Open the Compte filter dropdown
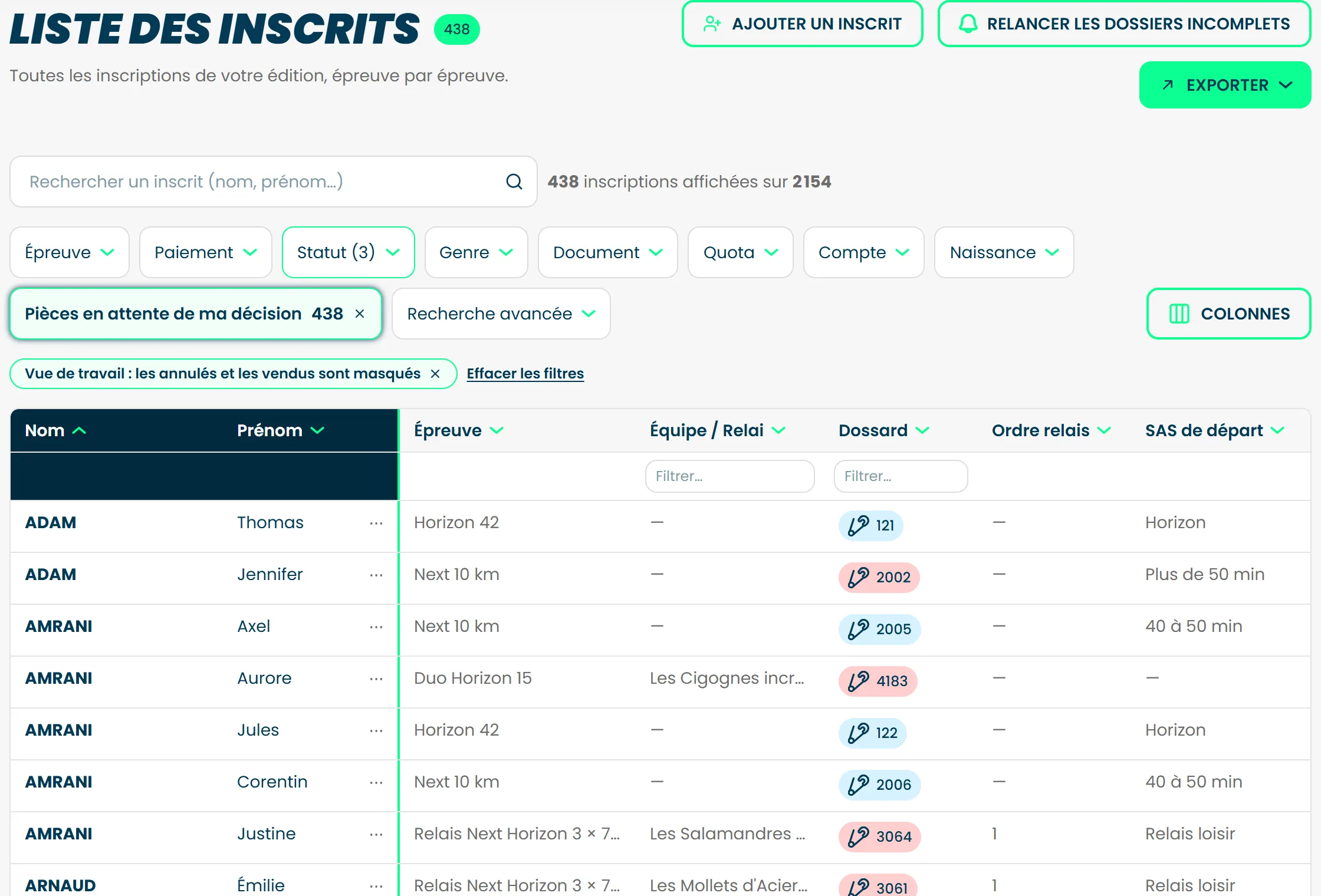The height and width of the screenshot is (896, 1321). tap(863, 252)
